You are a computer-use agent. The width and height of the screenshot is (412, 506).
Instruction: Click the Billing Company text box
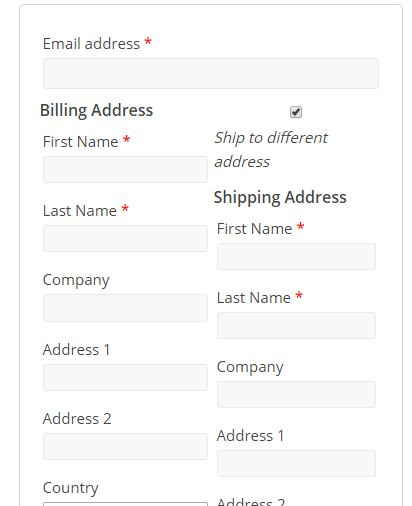coord(125,308)
